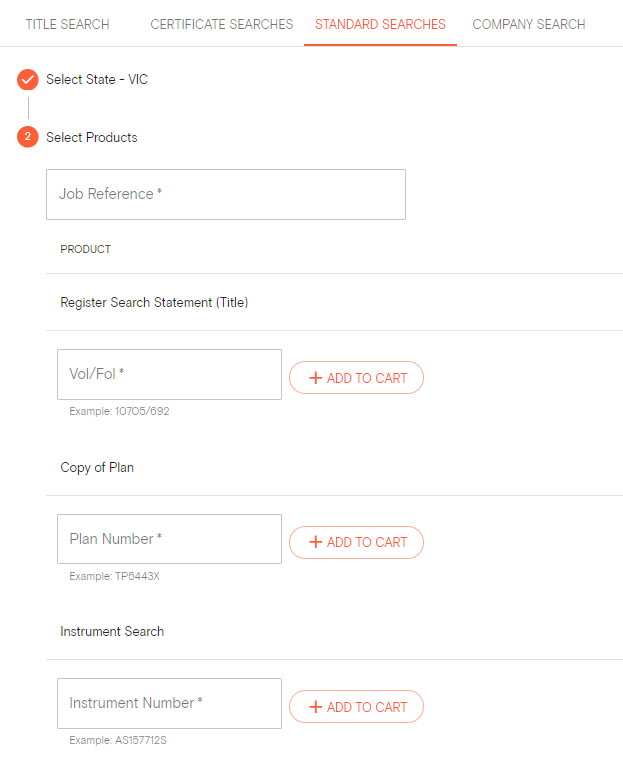Switch to Certificate Searches tab

click(222, 24)
